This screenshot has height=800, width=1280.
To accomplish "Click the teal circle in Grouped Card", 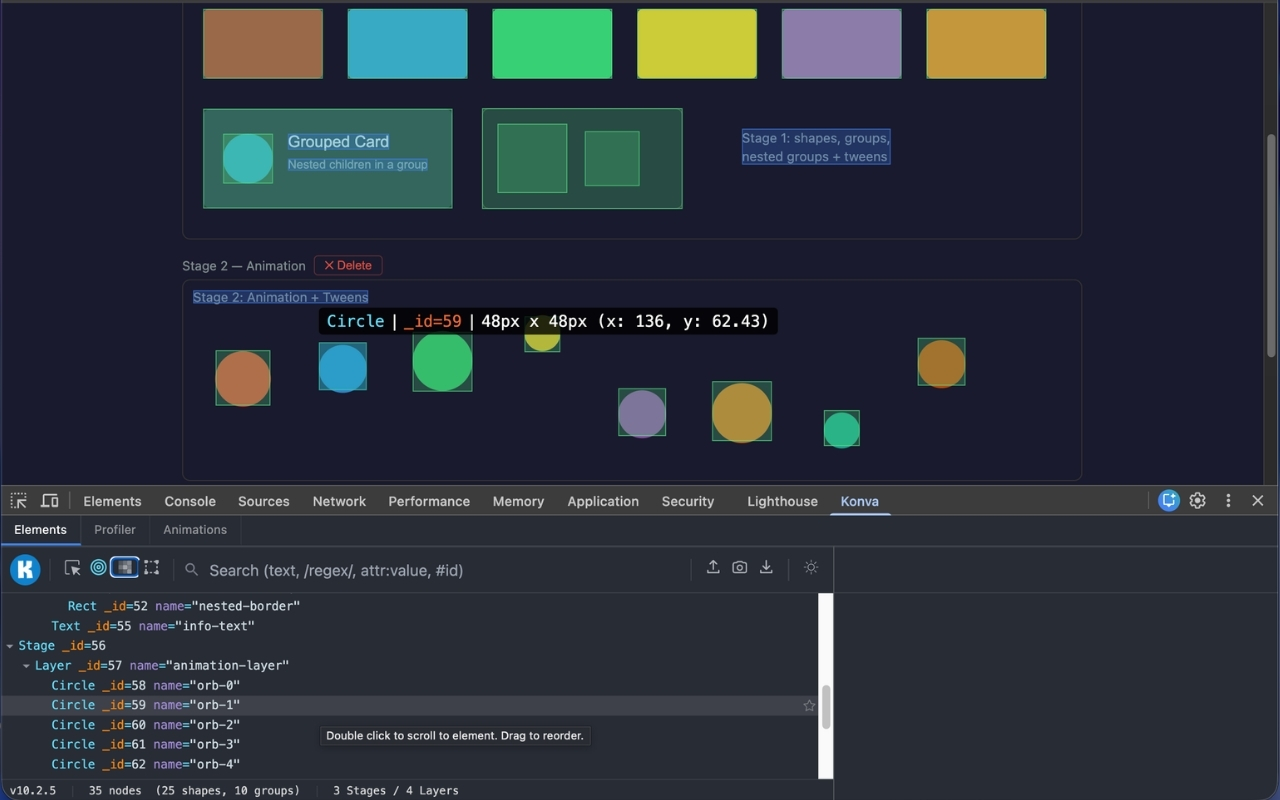I will [248, 159].
